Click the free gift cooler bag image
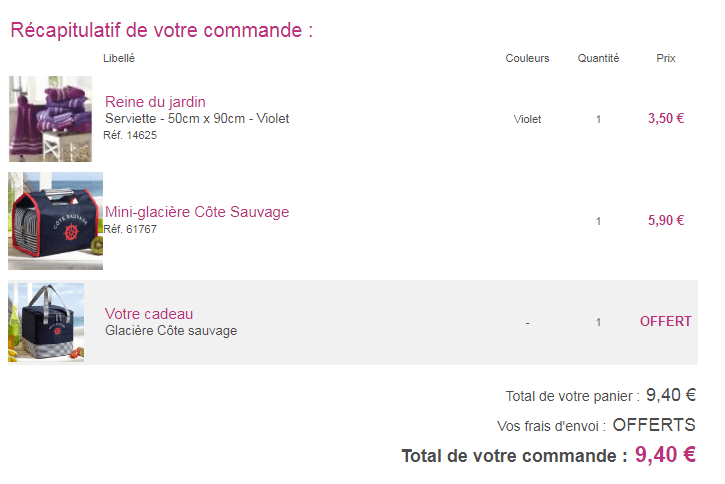Image resolution: width=725 pixels, height=484 pixels. pyautogui.click(x=47, y=322)
